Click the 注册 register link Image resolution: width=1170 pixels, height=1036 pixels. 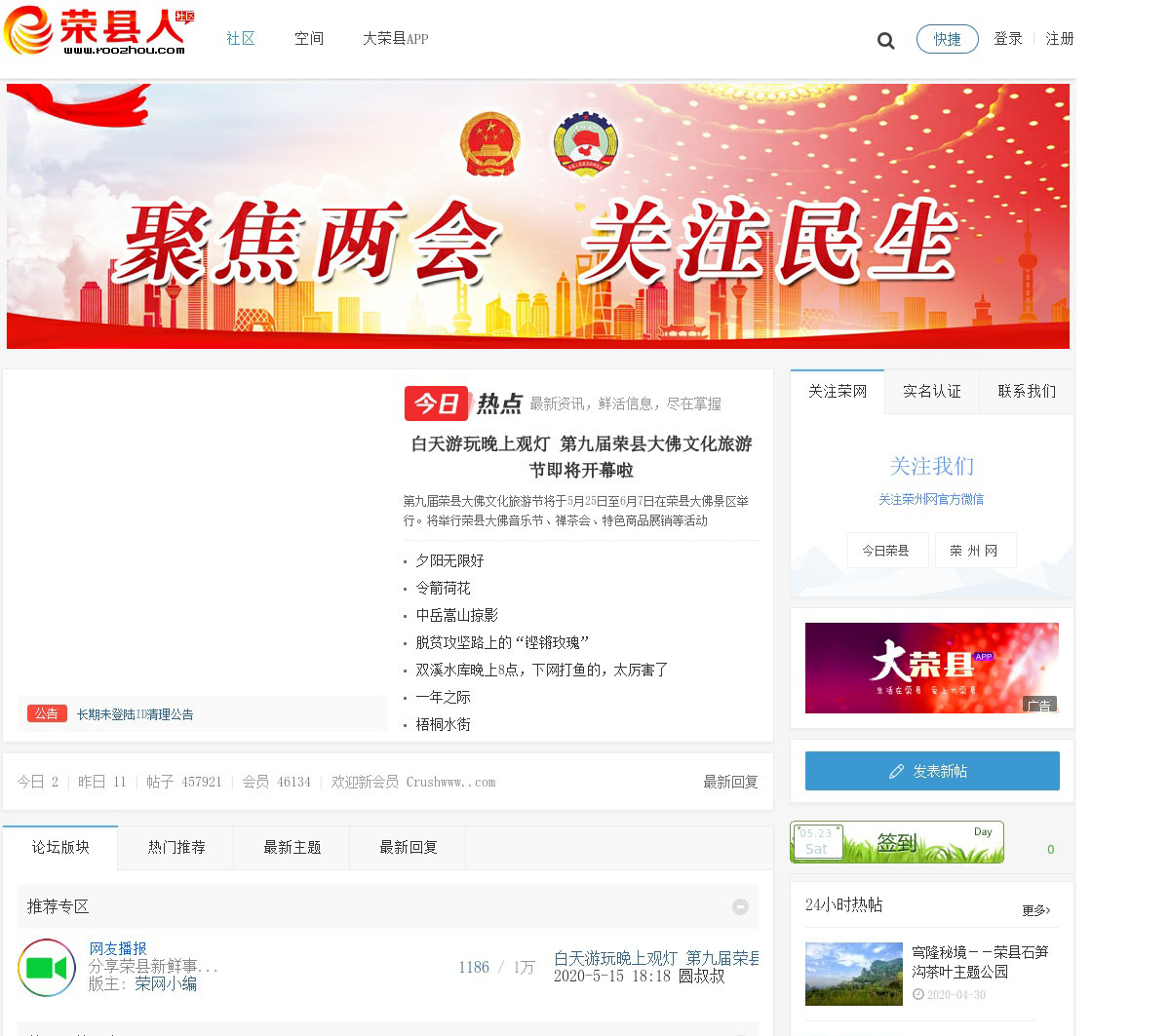(1059, 39)
